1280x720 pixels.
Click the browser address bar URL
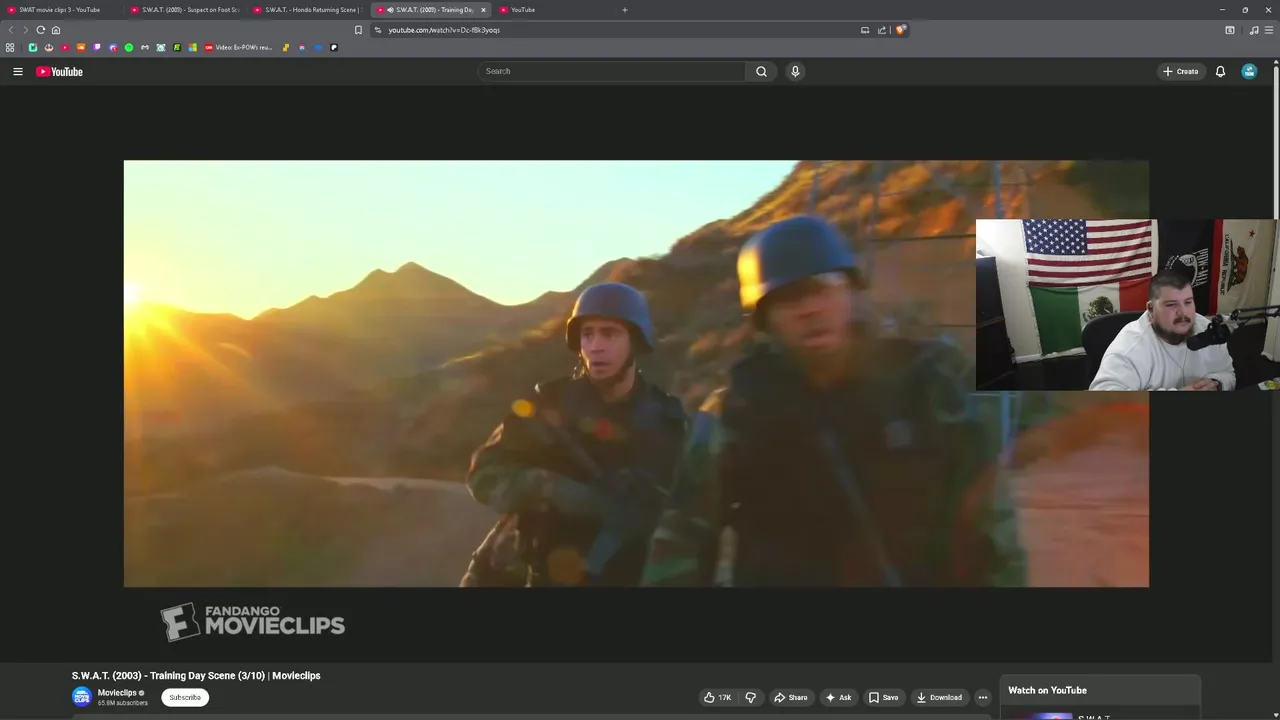click(x=444, y=30)
